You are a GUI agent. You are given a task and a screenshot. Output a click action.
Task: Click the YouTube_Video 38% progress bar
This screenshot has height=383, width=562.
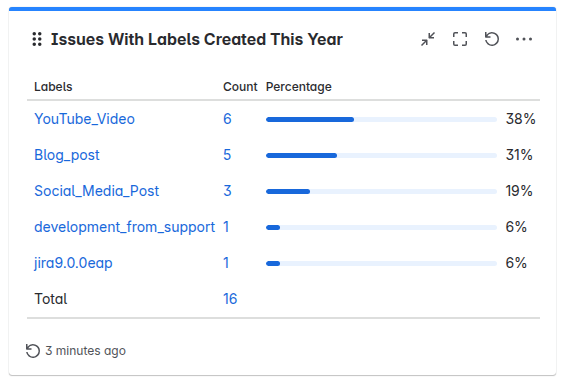click(381, 119)
